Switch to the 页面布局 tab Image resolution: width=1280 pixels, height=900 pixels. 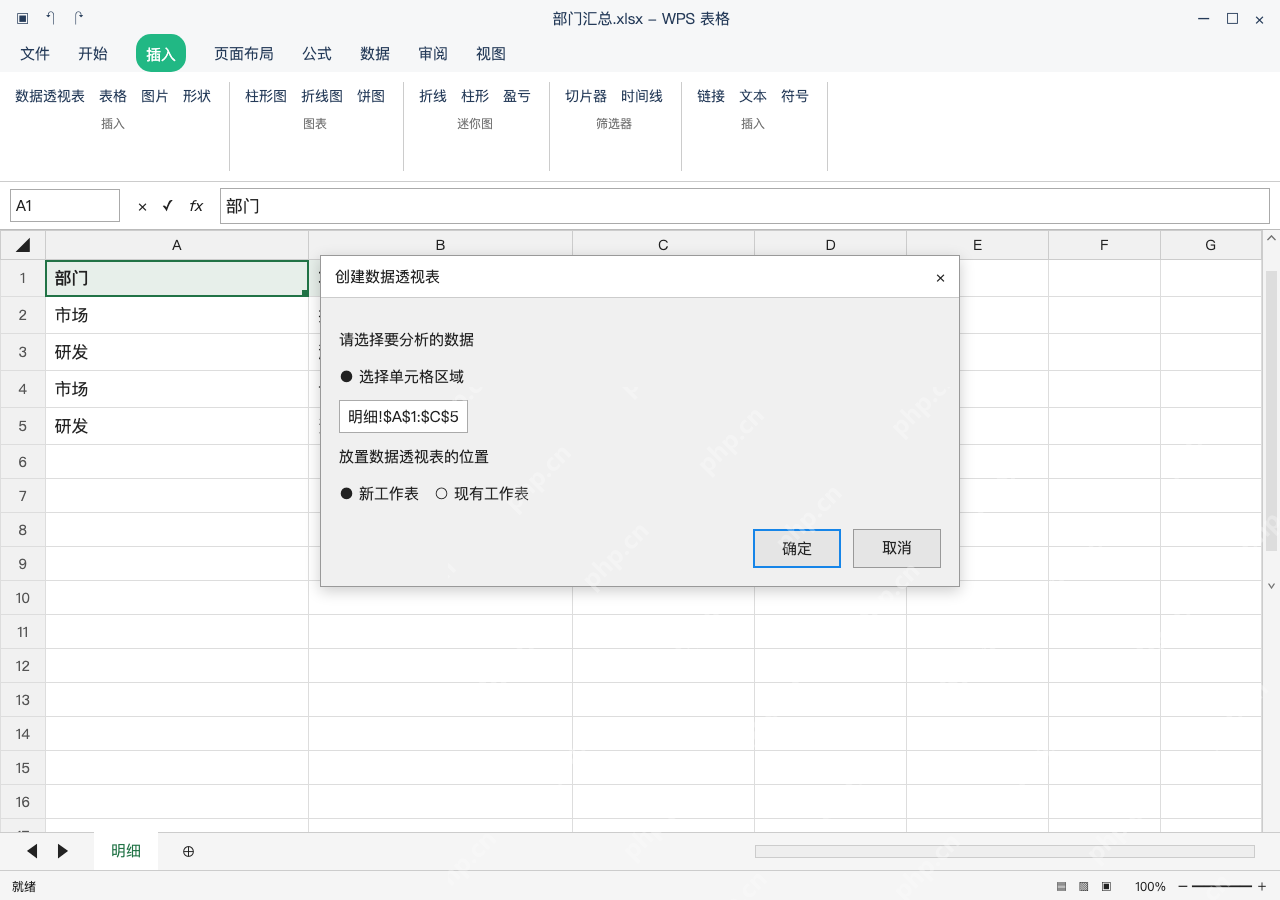[244, 54]
